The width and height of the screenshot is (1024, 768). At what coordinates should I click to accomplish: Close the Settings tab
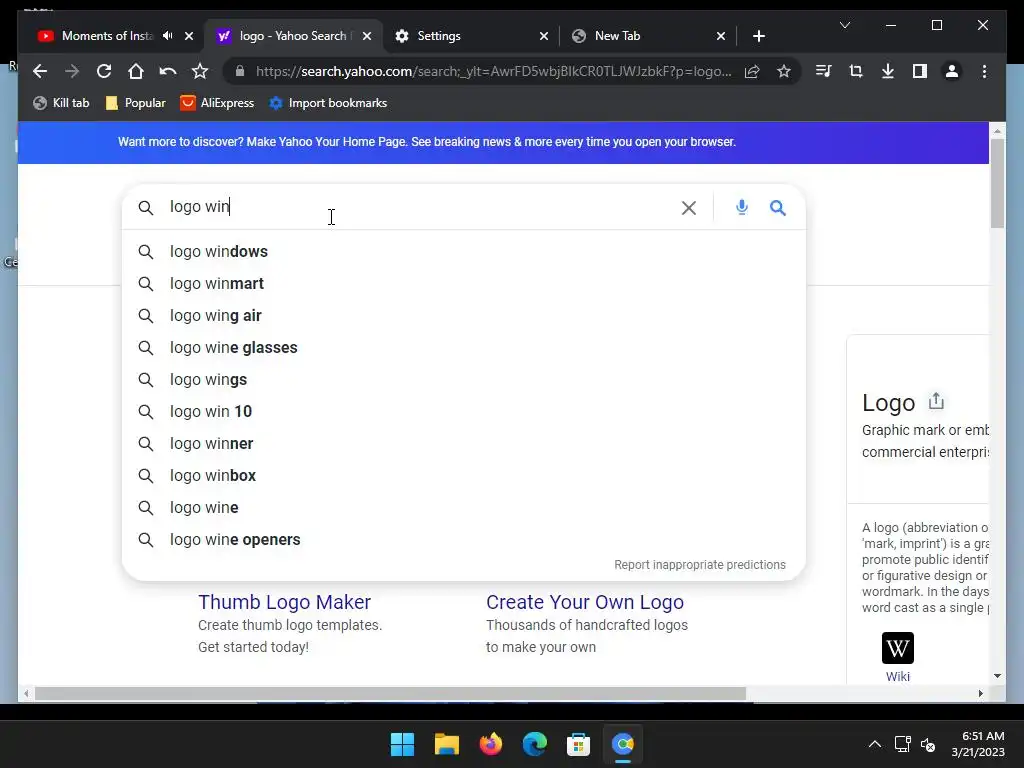click(x=543, y=36)
